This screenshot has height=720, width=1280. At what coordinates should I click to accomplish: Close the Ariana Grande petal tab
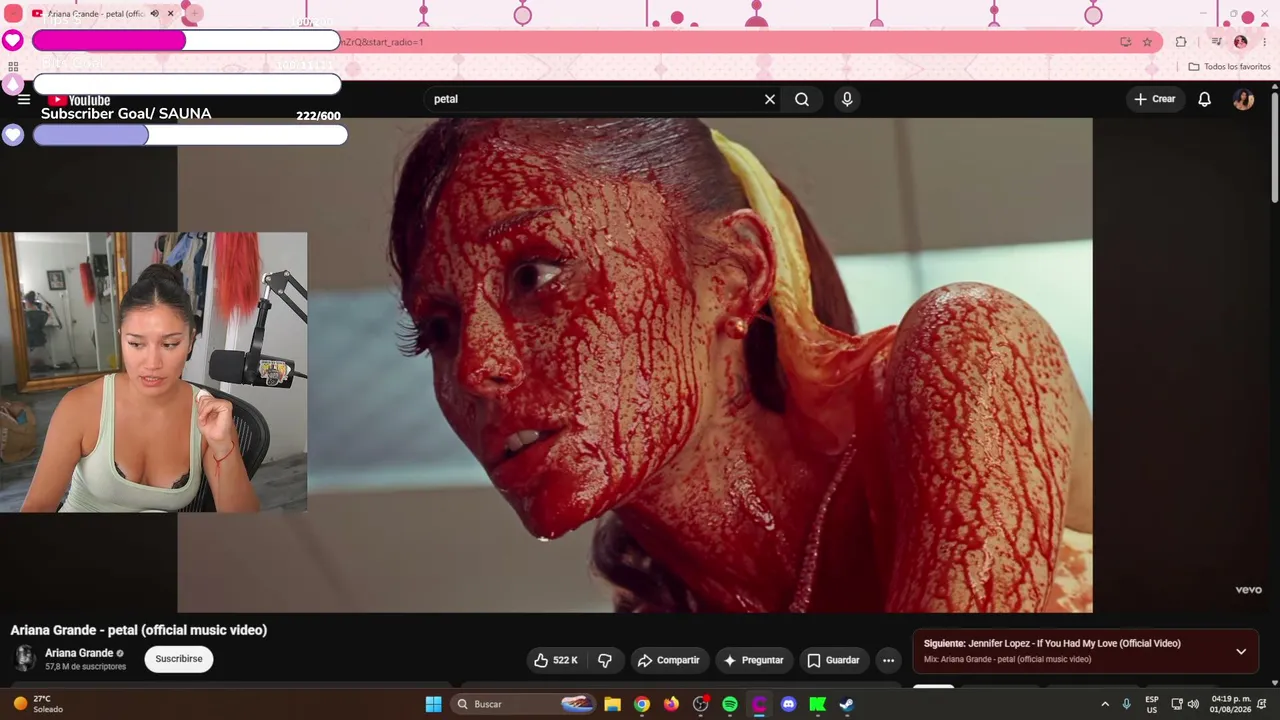tap(170, 14)
